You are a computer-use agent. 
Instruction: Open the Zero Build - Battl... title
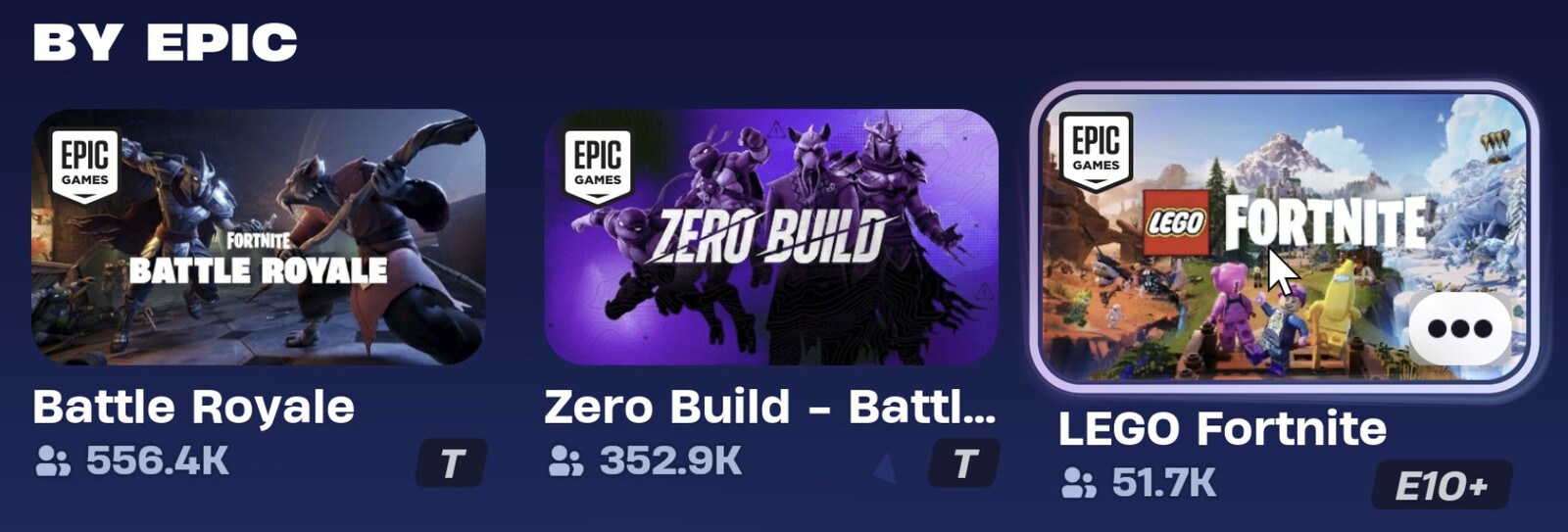[770, 408]
